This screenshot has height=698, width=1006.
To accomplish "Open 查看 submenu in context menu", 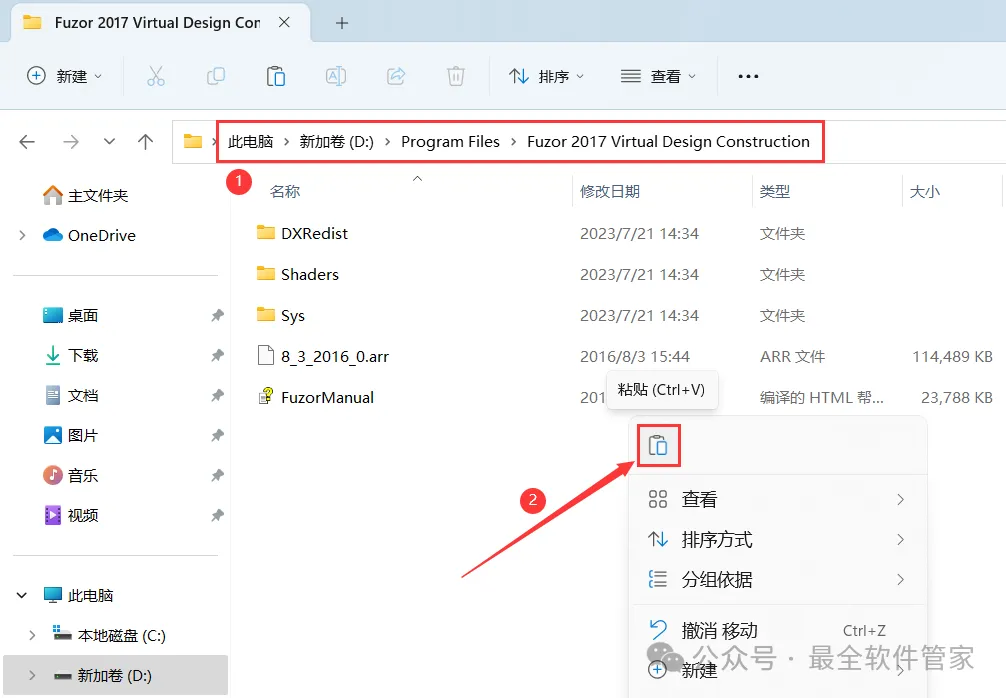I will (x=778, y=499).
